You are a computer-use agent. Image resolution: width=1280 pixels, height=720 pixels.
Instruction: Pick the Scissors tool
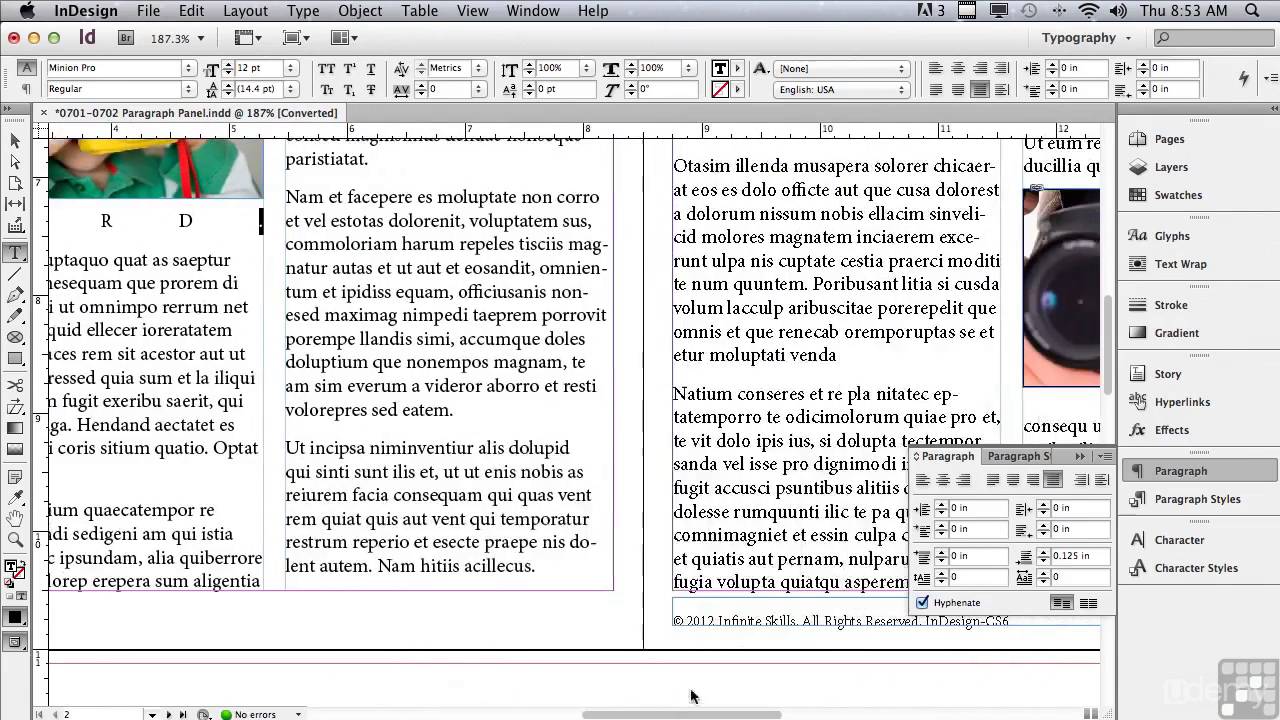(x=15, y=385)
